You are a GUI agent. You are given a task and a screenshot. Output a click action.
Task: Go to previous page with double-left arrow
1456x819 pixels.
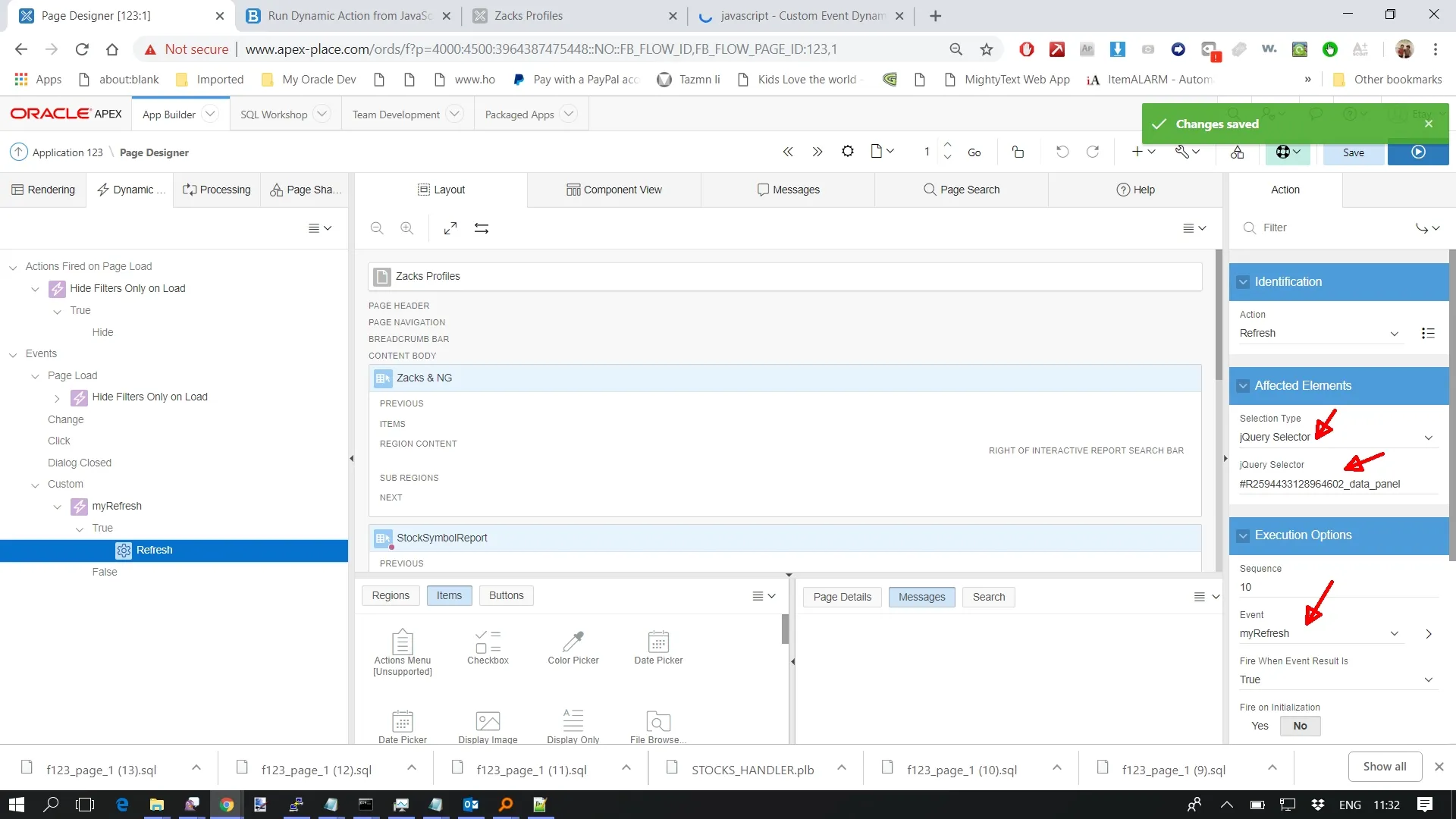click(x=788, y=152)
